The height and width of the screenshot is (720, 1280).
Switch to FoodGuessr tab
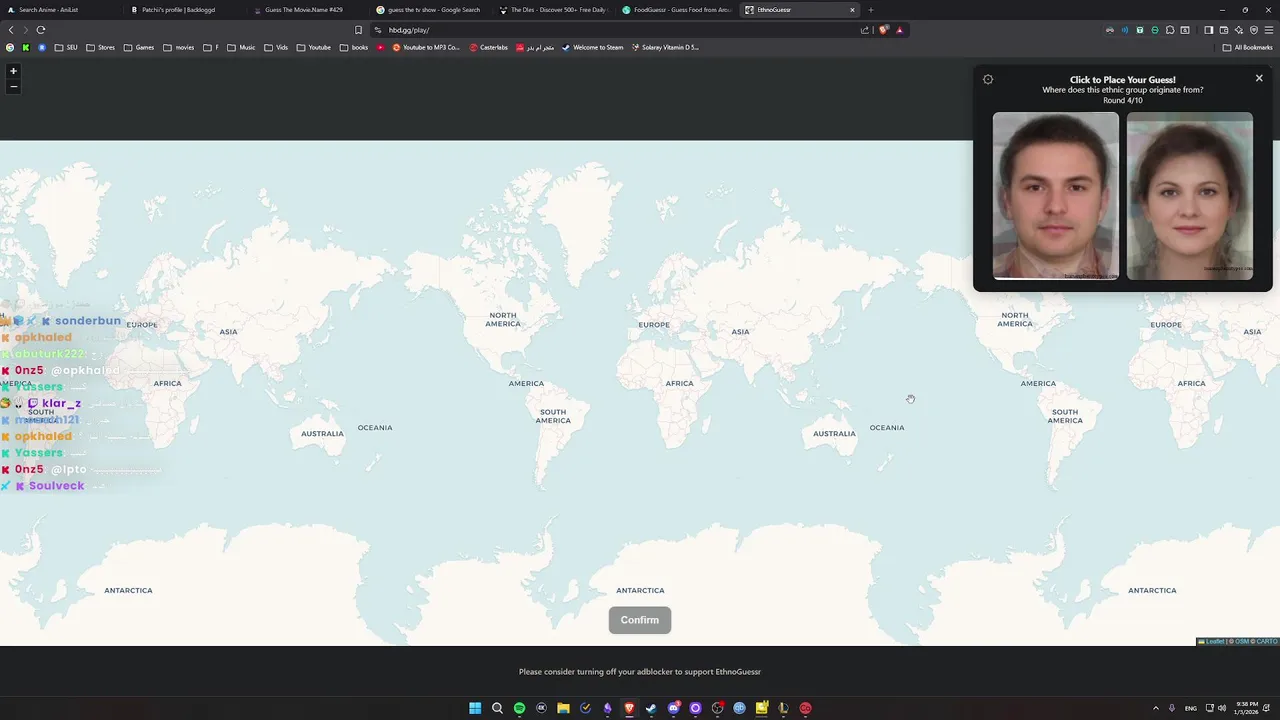676,10
